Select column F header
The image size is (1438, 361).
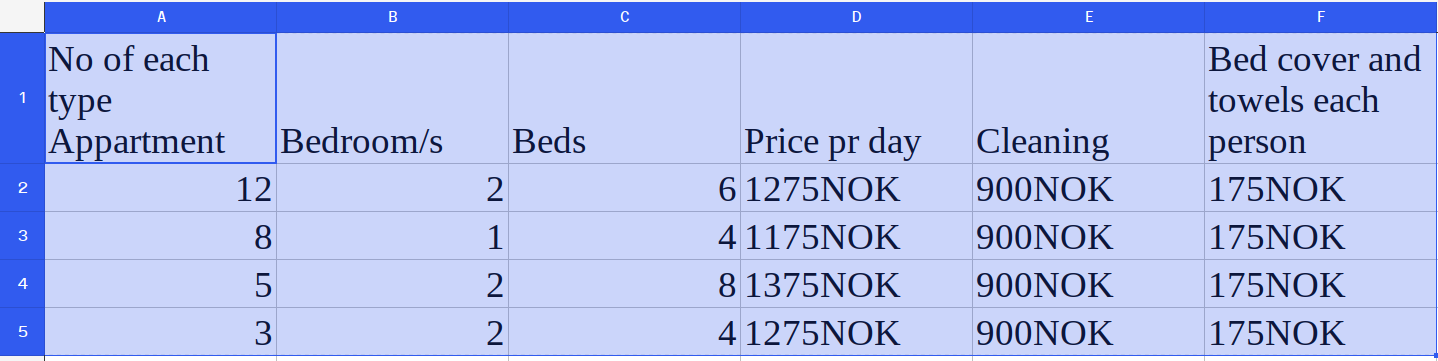1321,17
